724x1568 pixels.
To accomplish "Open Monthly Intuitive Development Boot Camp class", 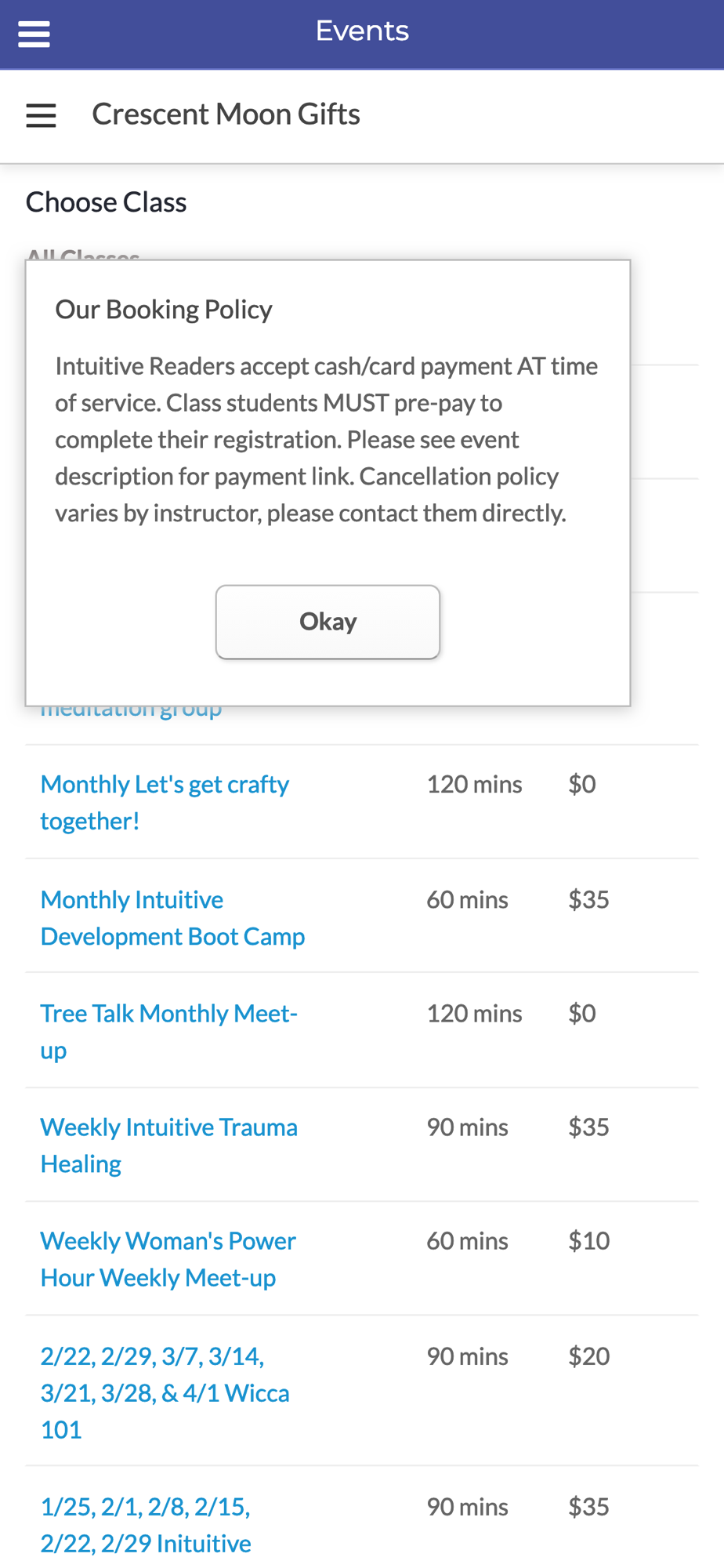I will (x=172, y=917).
